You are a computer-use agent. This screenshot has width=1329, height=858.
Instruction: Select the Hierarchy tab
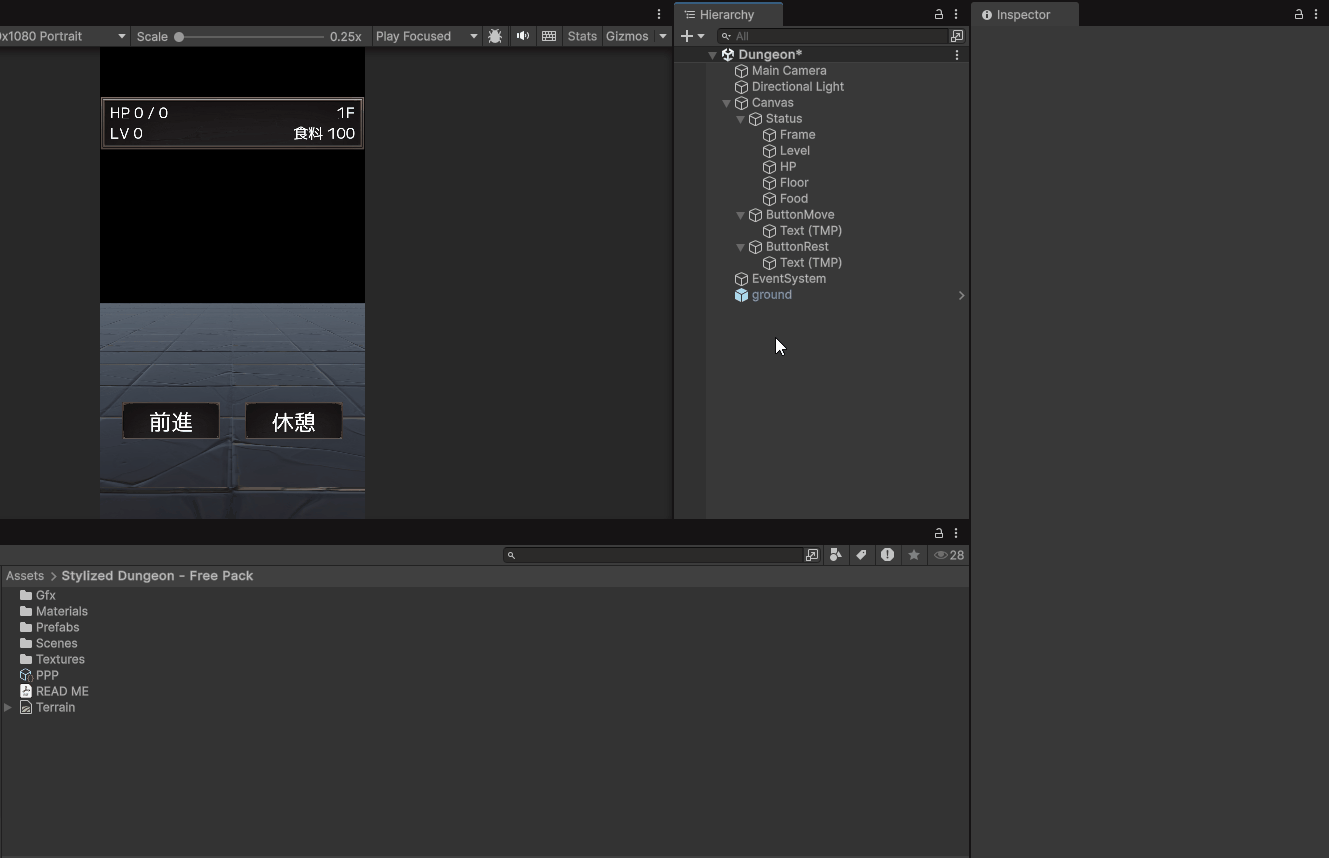click(727, 15)
